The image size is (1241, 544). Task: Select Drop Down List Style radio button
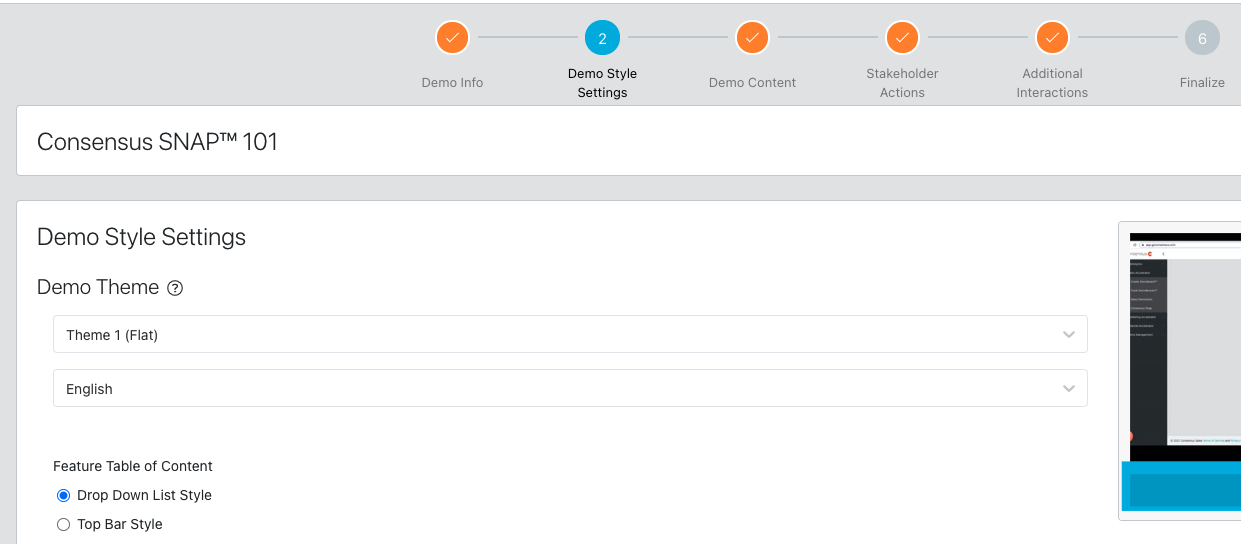(x=64, y=495)
